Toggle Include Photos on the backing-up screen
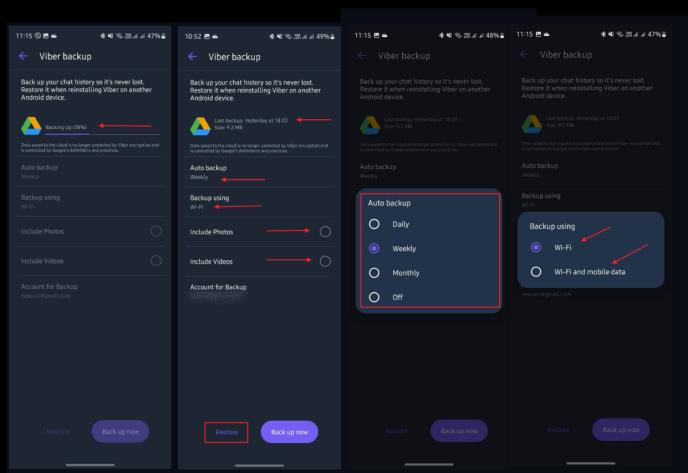The image size is (688, 473). click(x=156, y=231)
